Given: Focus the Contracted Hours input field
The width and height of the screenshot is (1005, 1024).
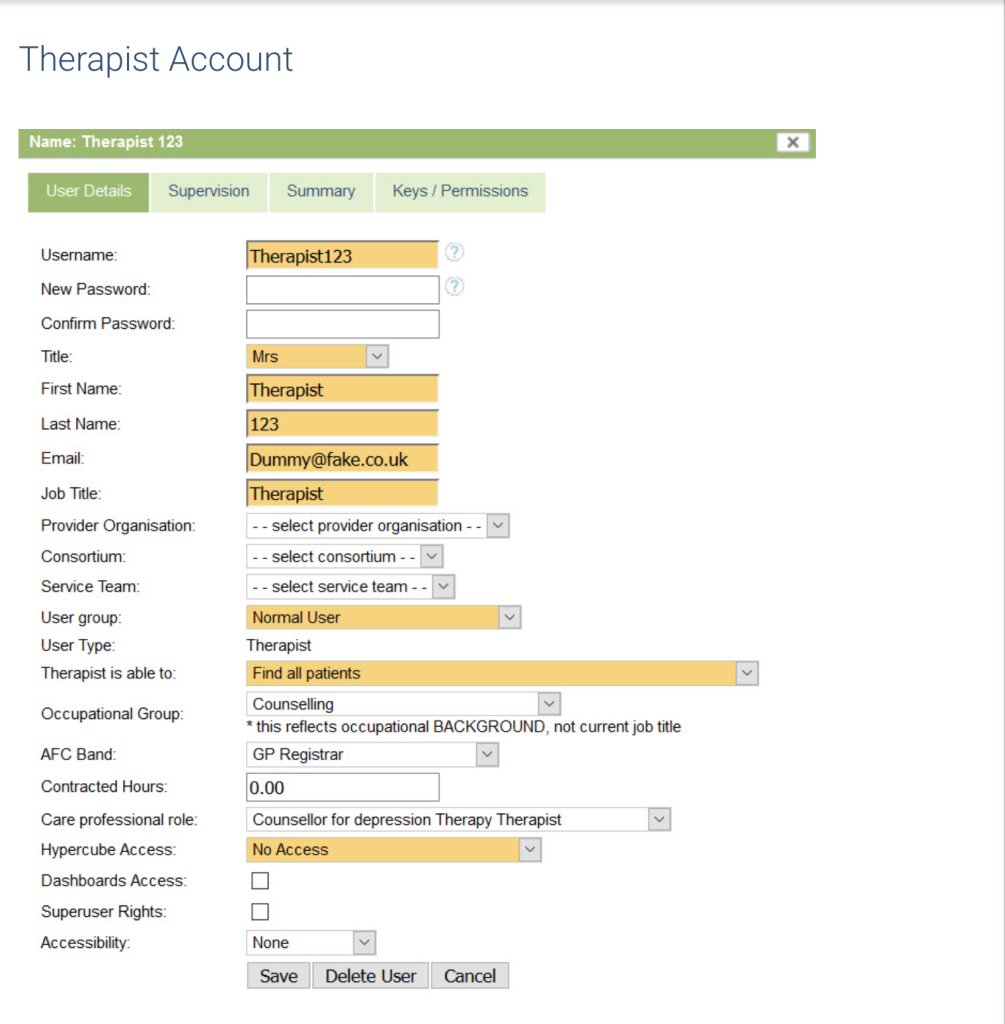Looking at the screenshot, I should [x=343, y=788].
